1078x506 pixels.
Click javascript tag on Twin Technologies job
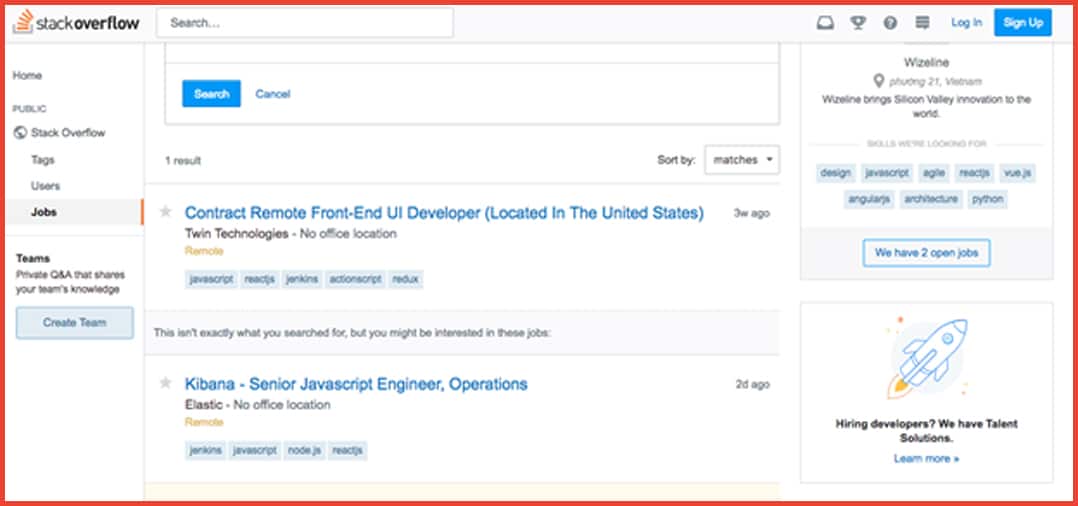[x=212, y=280]
